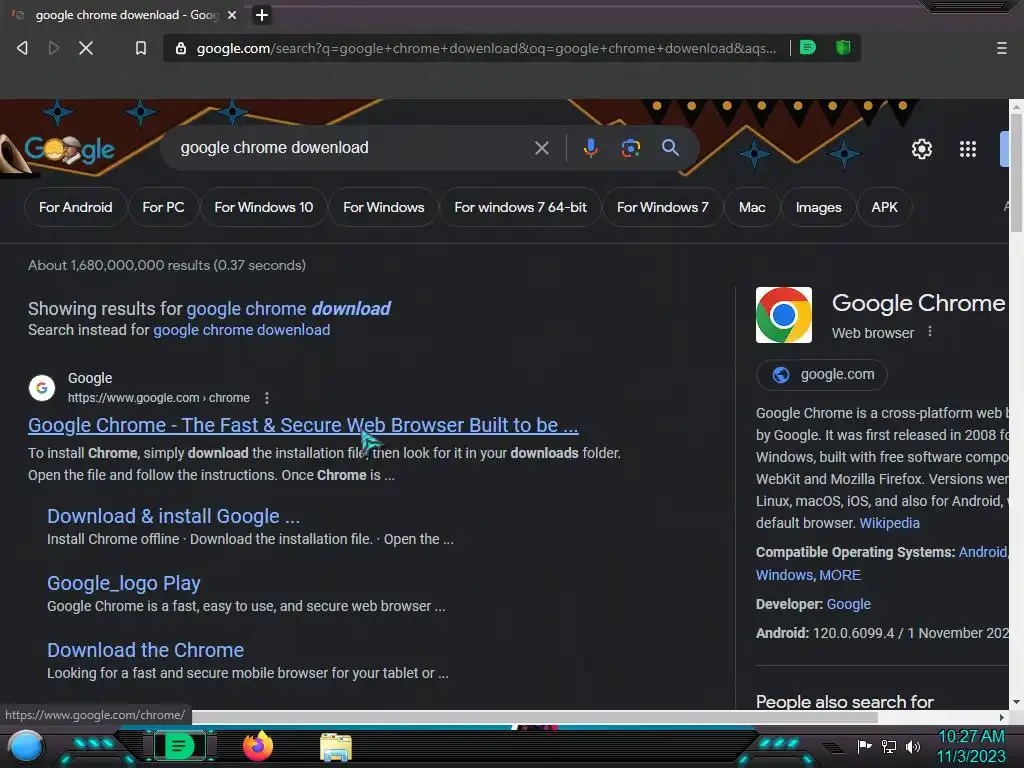This screenshot has height=768, width=1024.
Task: Open the browser hamburger menu
Action: tap(1001, 48)
